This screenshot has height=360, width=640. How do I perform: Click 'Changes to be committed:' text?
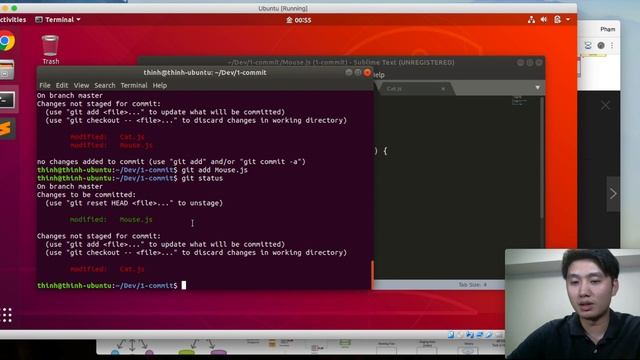click(x=86, y=195)
